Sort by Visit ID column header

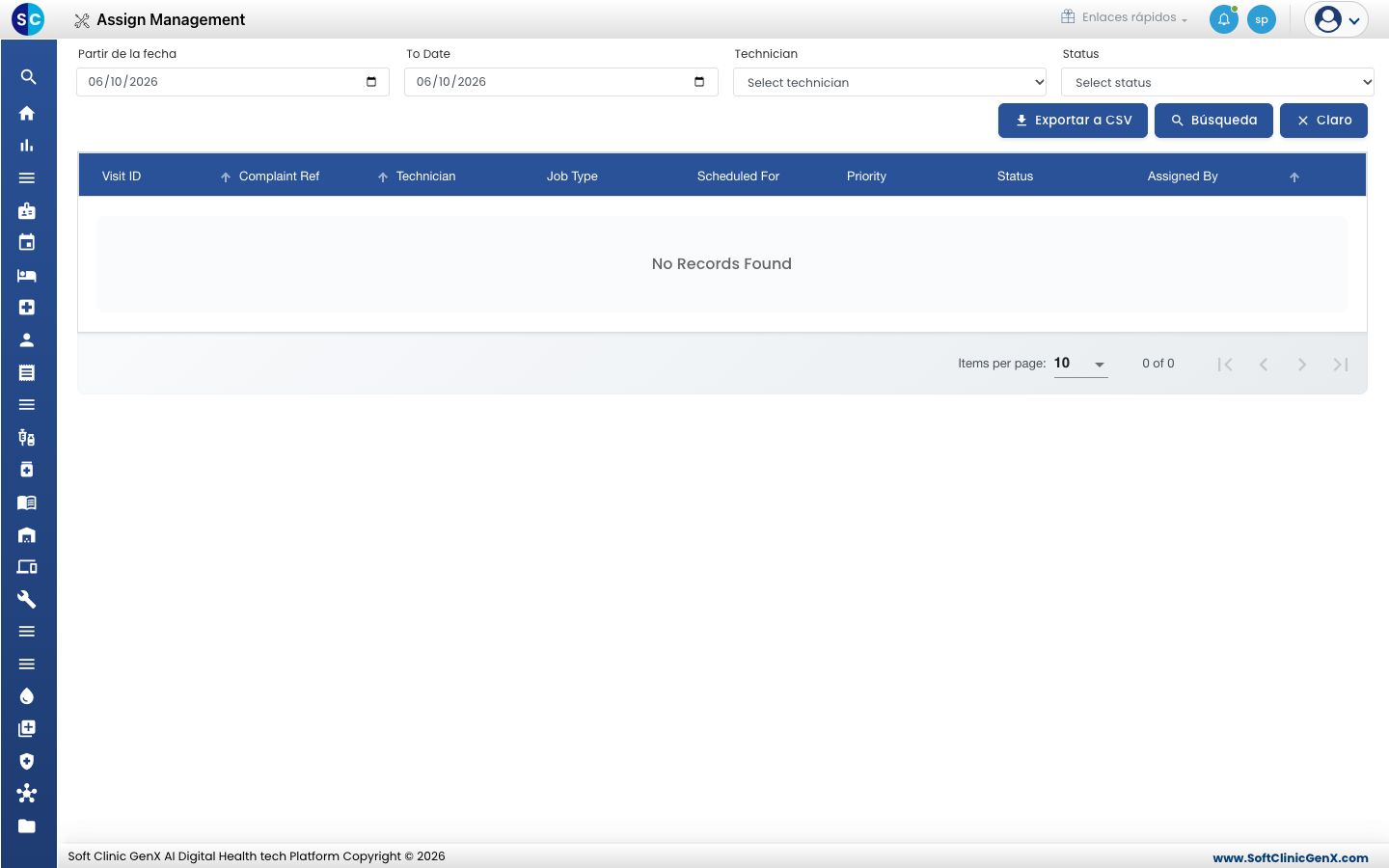tap(122, 176)
